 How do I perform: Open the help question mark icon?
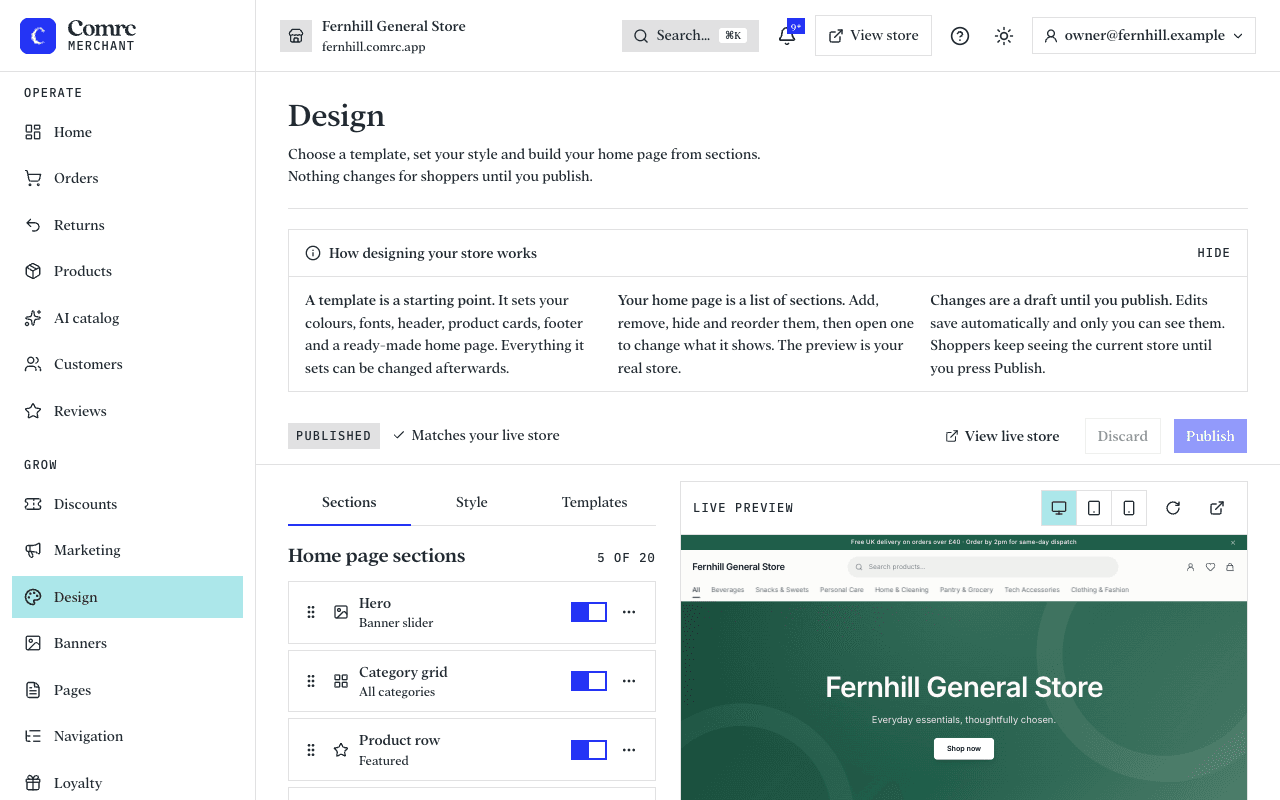960,36
